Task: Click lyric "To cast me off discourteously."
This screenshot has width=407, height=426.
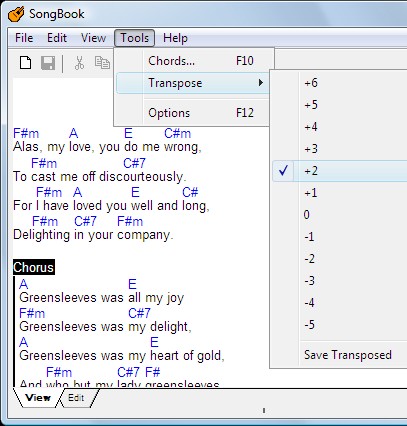Action: pos(100,176)
